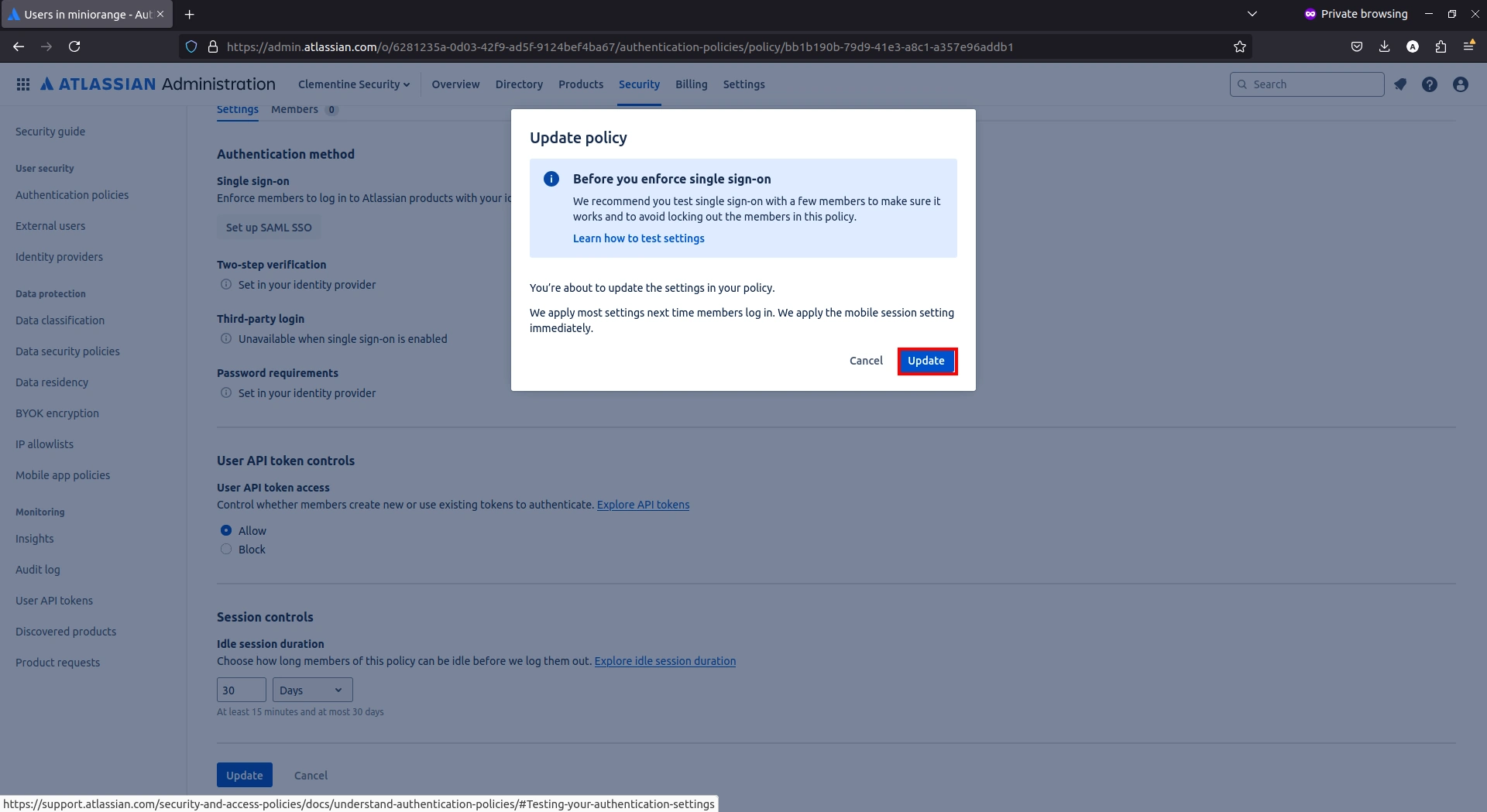The width and height of the screenshot is (1487, 812).
Task: Open the Directory tab
Action: (518, 84)
